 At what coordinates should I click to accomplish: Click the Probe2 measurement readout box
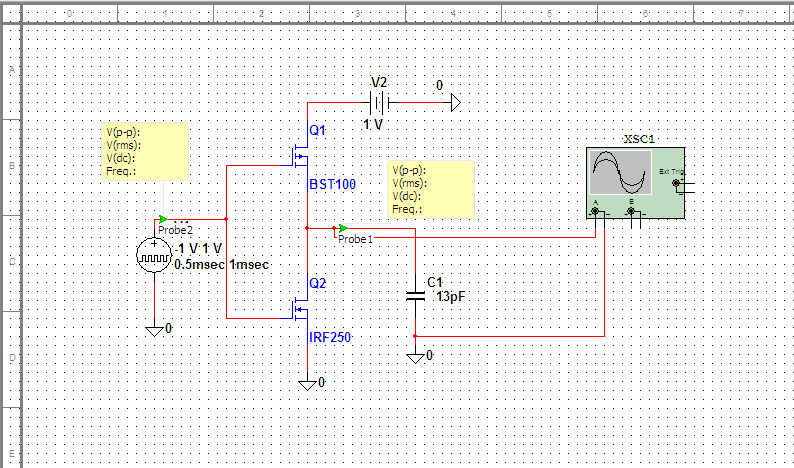pyautogui.click(x=145, y=151)
